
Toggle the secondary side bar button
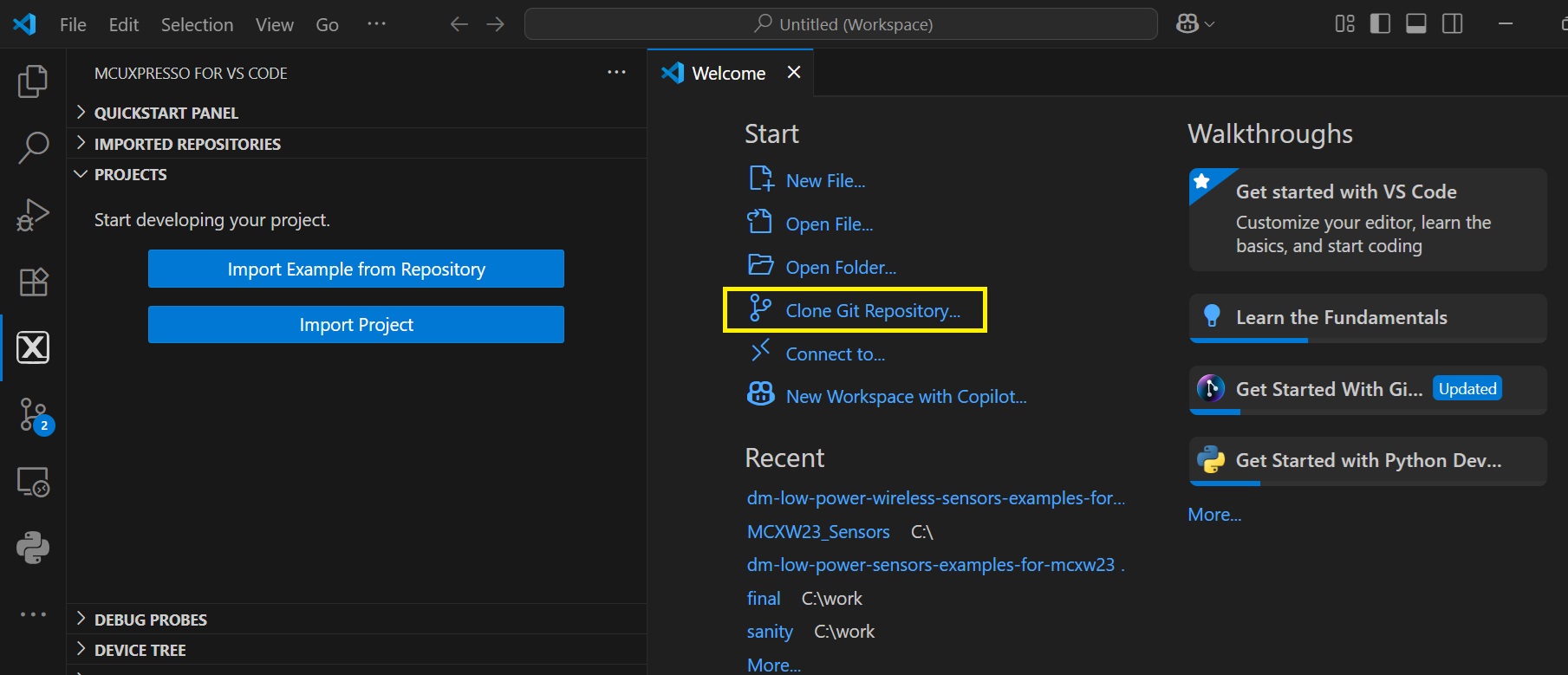pyautogui.click(x=1453, y=24)
